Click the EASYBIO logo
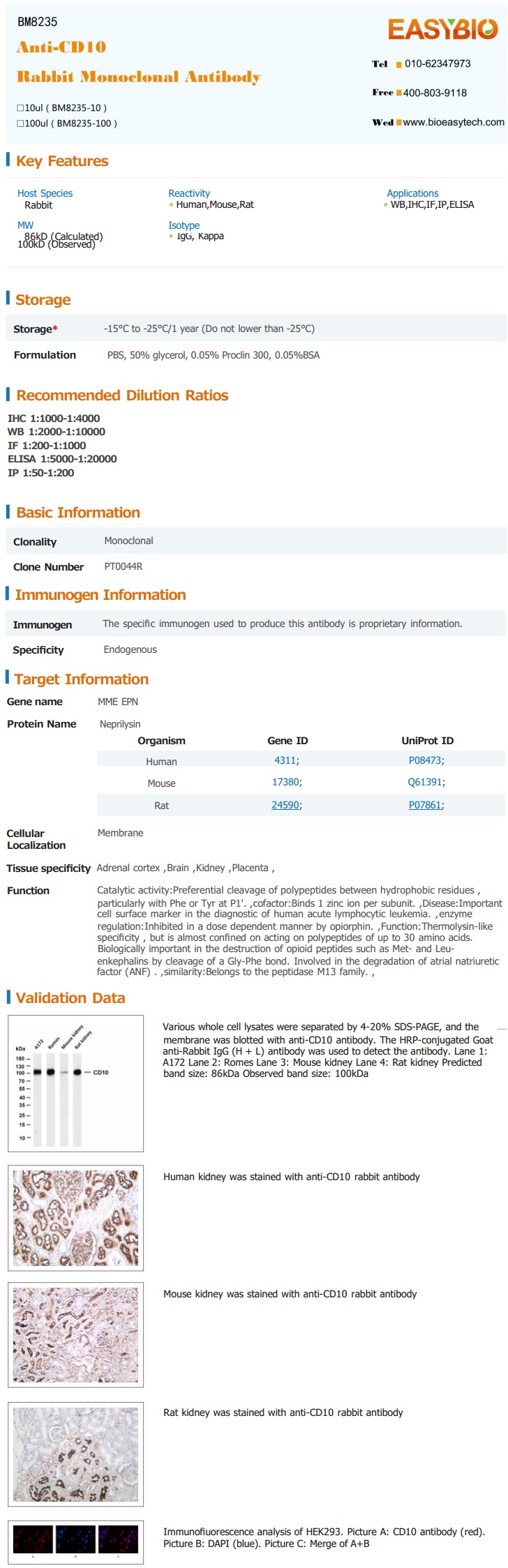Viewport: 508px width, 1568px height. point(443,29)
